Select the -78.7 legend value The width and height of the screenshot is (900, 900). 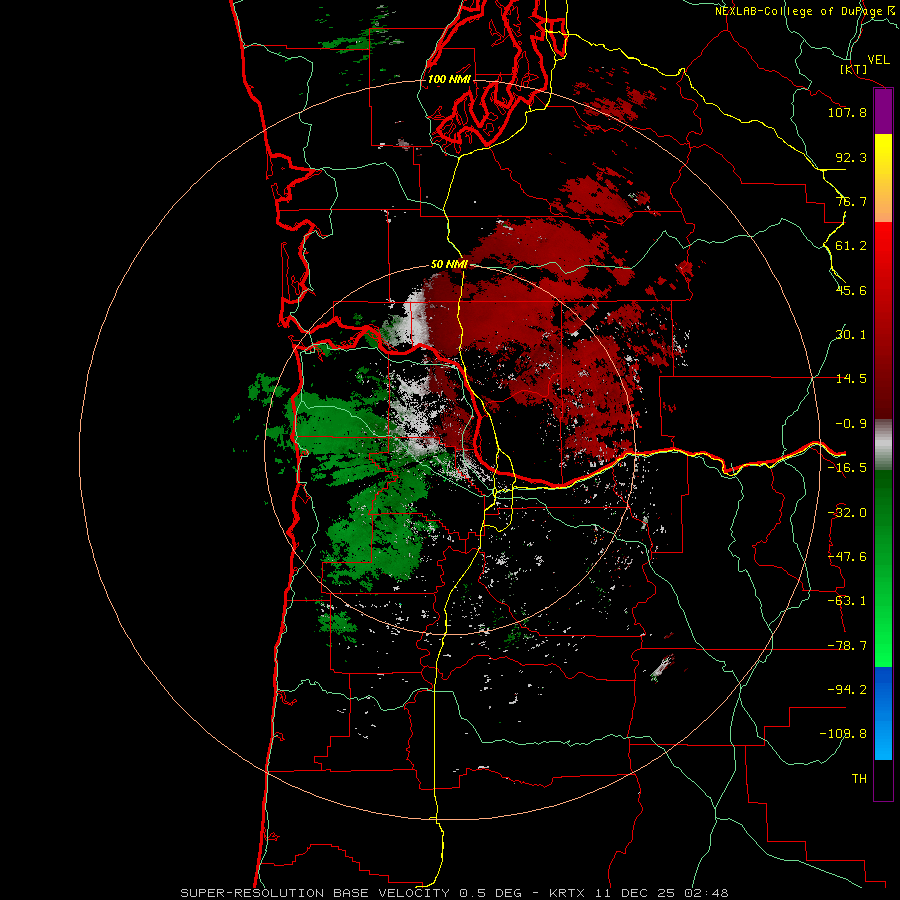click(847, 646)
